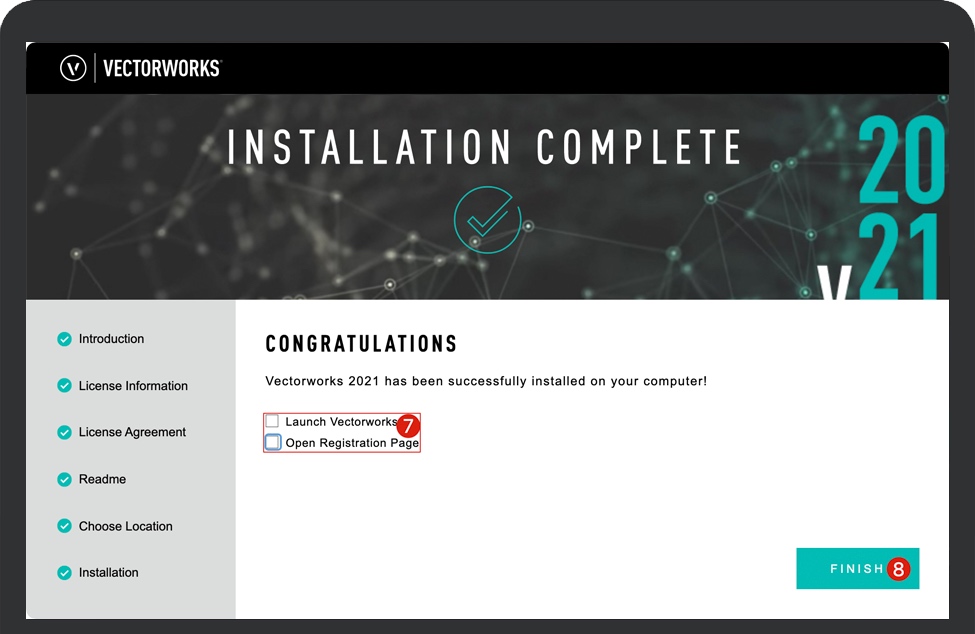Screen dimensions: 975x634
Task: Click the 'successfully installed on your computer' message
Action: click(x=486, y=381)
